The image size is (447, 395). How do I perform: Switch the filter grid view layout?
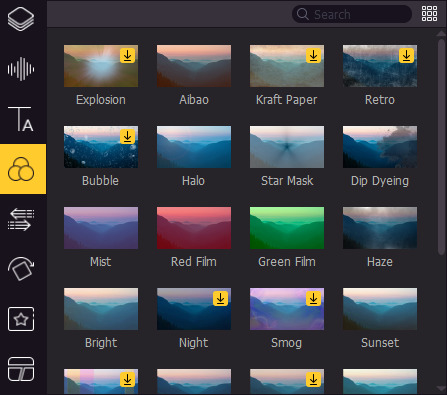(x=429, y=14)
